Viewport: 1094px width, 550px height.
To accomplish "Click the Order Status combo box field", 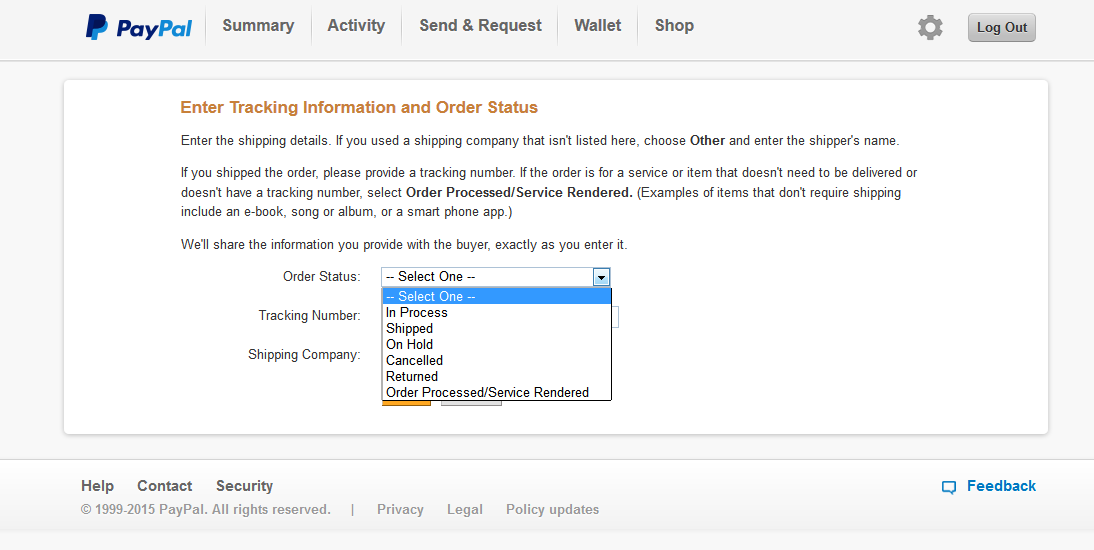I will [x=495, y=277].
